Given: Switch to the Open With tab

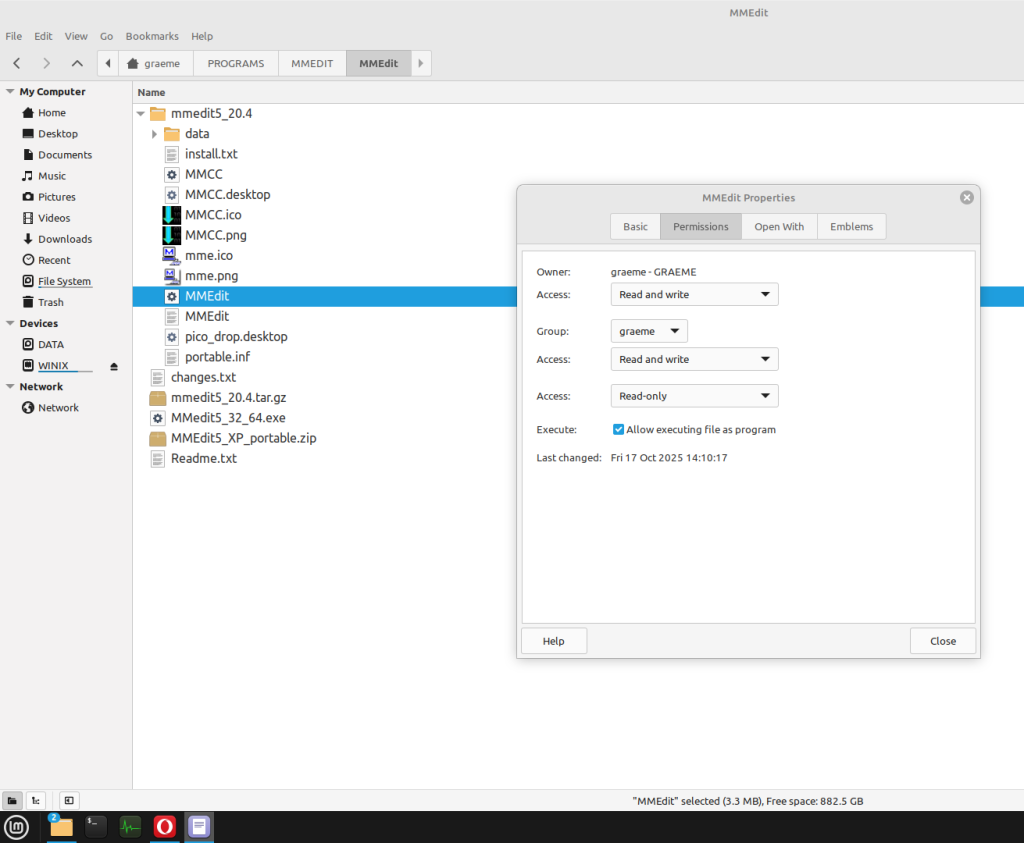Looking at the screenshot, I should point(779,227).
